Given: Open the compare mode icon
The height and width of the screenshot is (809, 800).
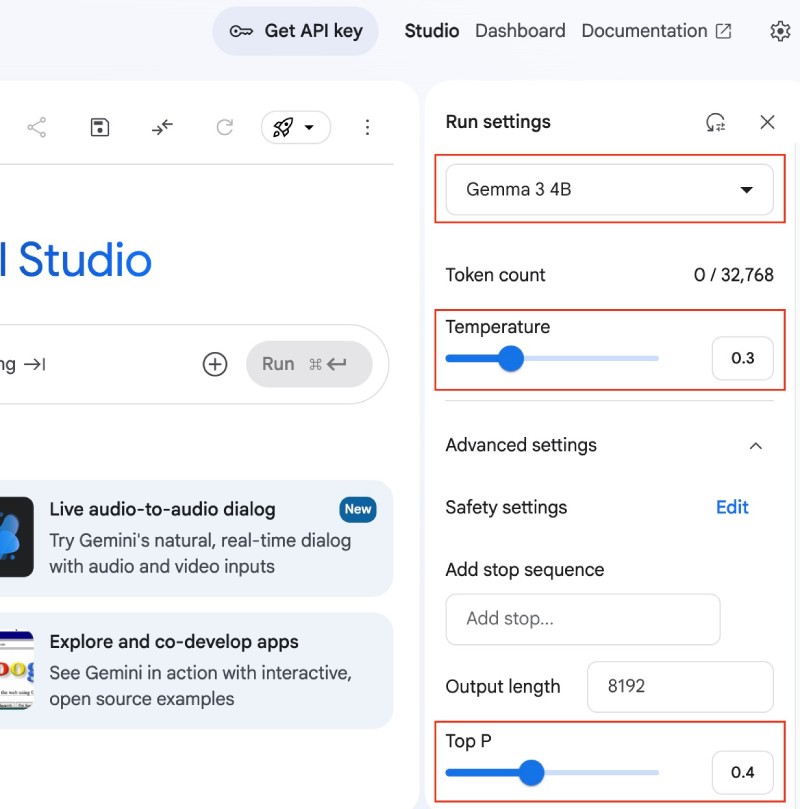Looking at the screenshot, I should [161, 127].
